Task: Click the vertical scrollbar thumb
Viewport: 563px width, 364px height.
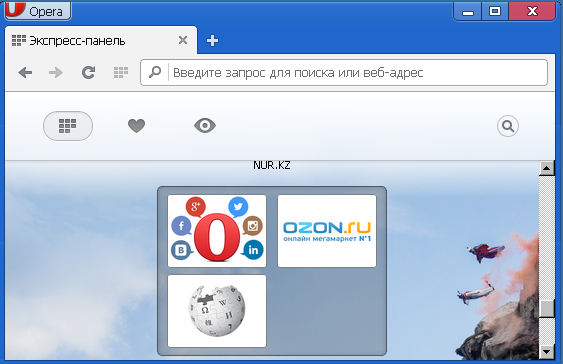Action: click(x=546, y=308)
